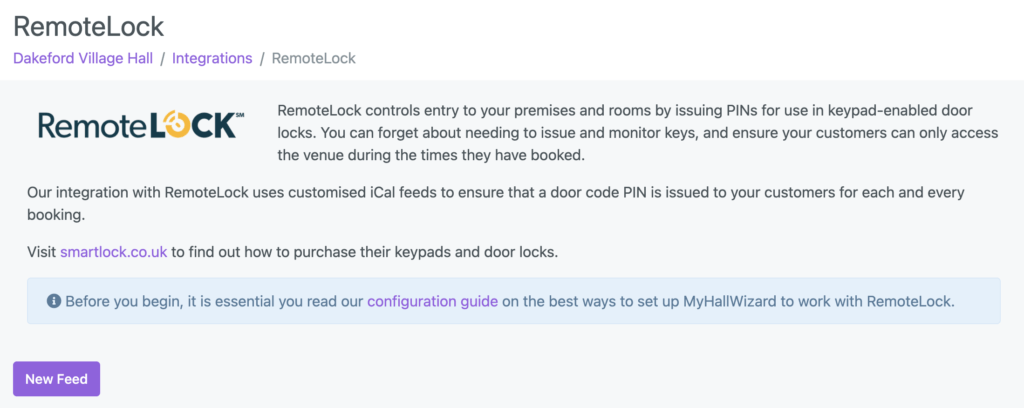This screenshot has height=408, width=1024.
Task: Click the slash separator after Dakeford Village Hall
Action: pyautogui.click(x=163, y=58)
